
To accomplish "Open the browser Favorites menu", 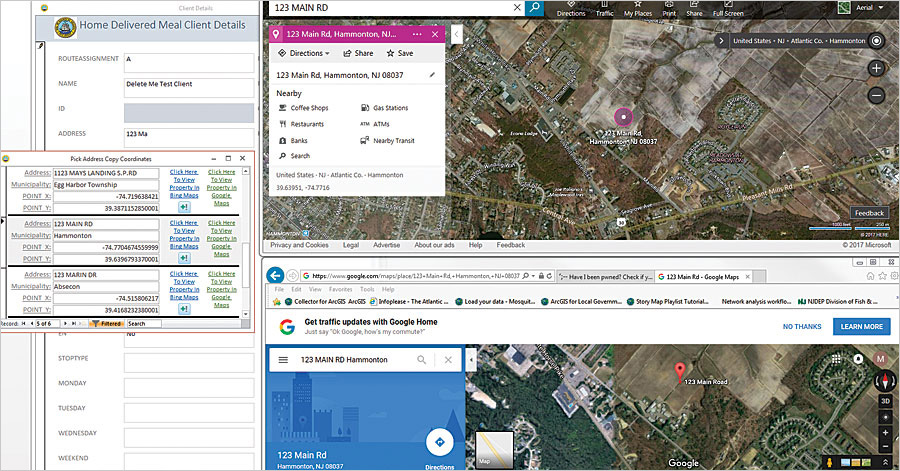I will pyautogui.click(x=340, y=289).
